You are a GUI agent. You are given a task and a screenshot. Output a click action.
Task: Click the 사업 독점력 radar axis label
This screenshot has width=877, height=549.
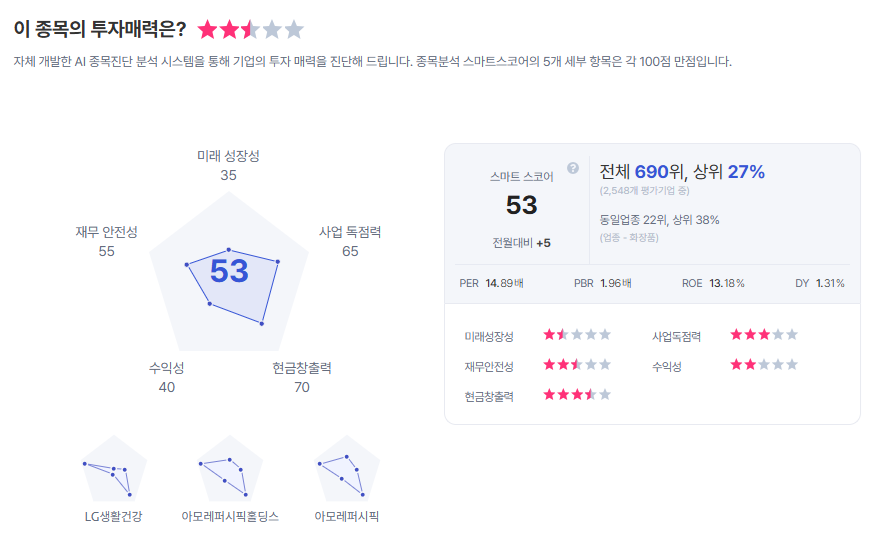[x=350, y=232]
